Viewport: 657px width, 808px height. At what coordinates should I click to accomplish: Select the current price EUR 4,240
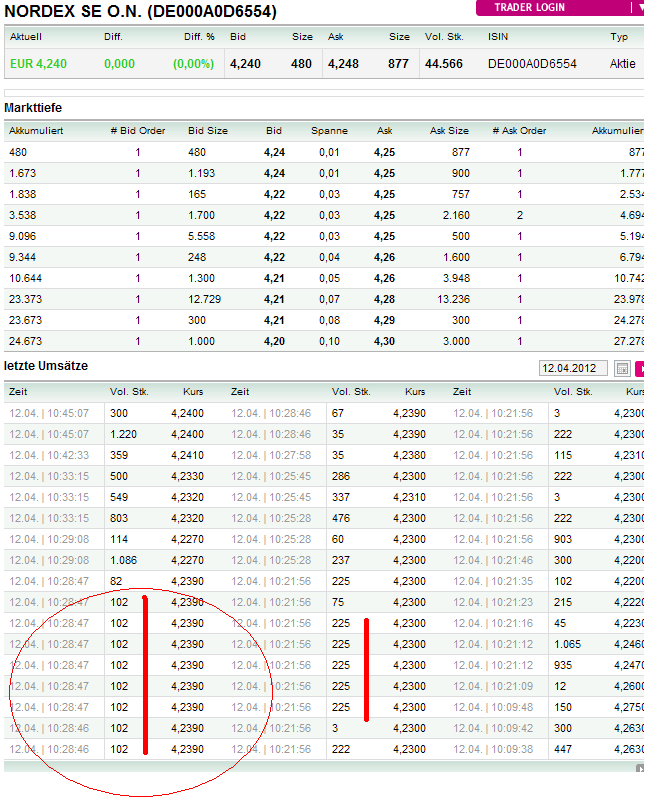click(x=39, y=64)
